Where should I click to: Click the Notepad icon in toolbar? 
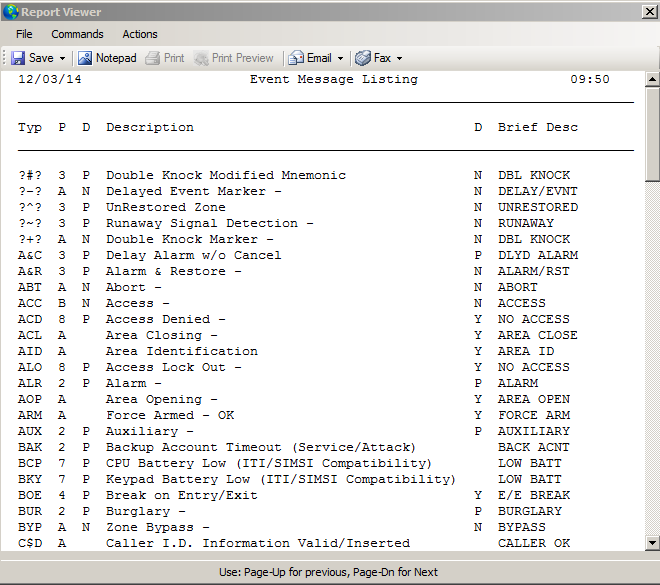85,58
